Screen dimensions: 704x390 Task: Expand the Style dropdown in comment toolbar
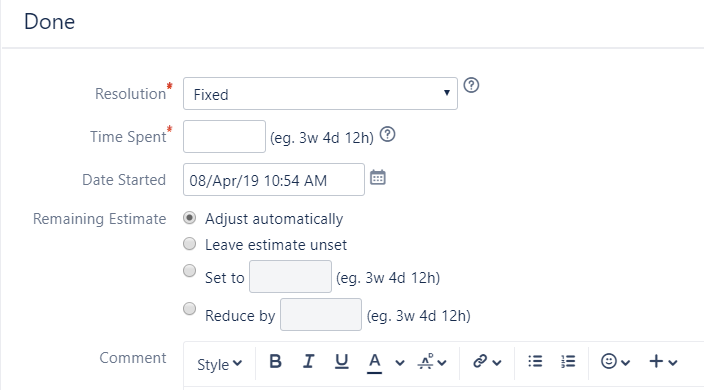pyautogui.click(x=220, y=364)
